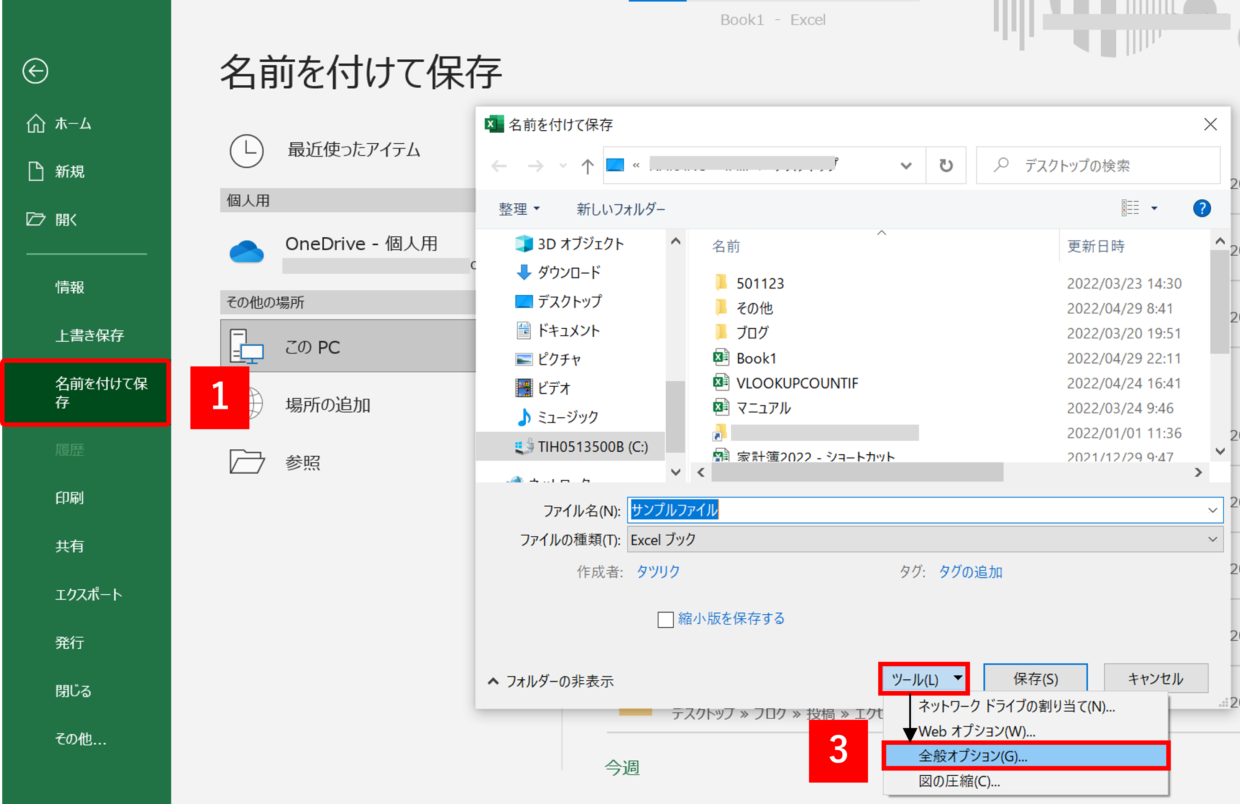Click タグの追加 link
Viewport: 1240px width, 804px height.
click(x=970, y=572)
